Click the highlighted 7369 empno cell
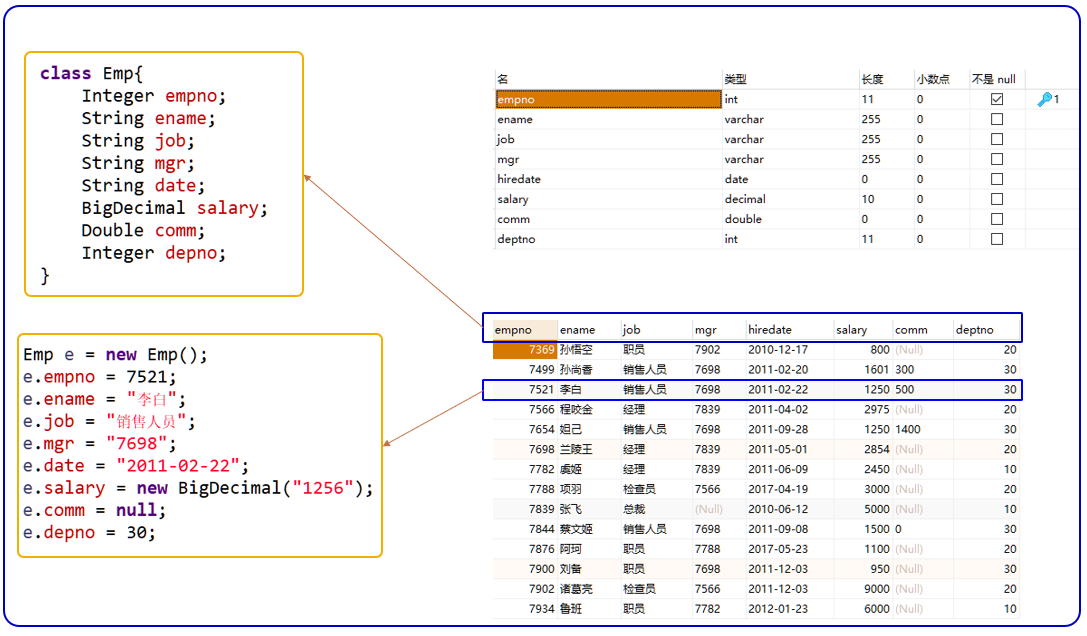 coord(525,350)
